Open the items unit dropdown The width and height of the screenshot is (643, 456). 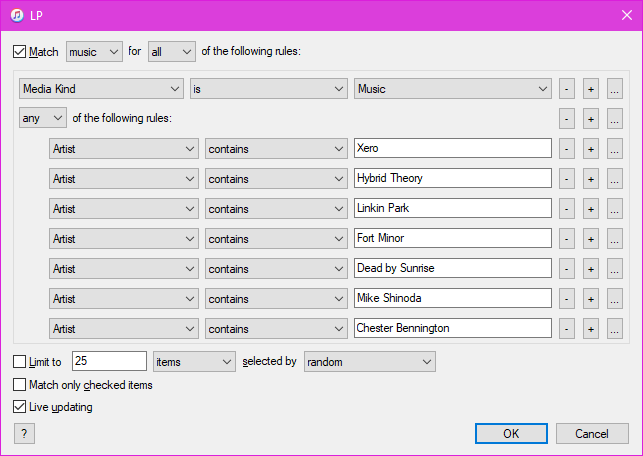tap(194, 362)
